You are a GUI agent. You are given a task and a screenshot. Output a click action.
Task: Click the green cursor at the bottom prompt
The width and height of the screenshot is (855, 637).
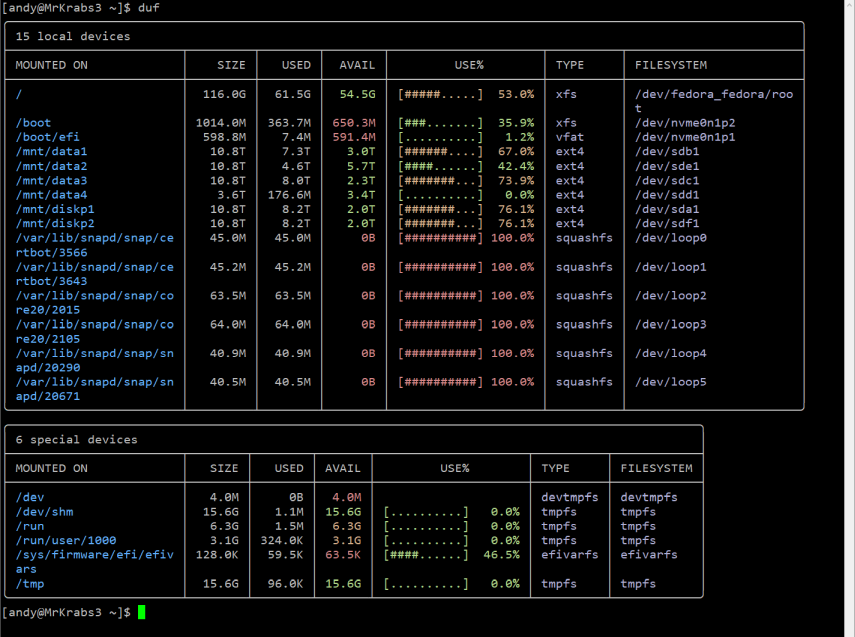tap(142, 612)
